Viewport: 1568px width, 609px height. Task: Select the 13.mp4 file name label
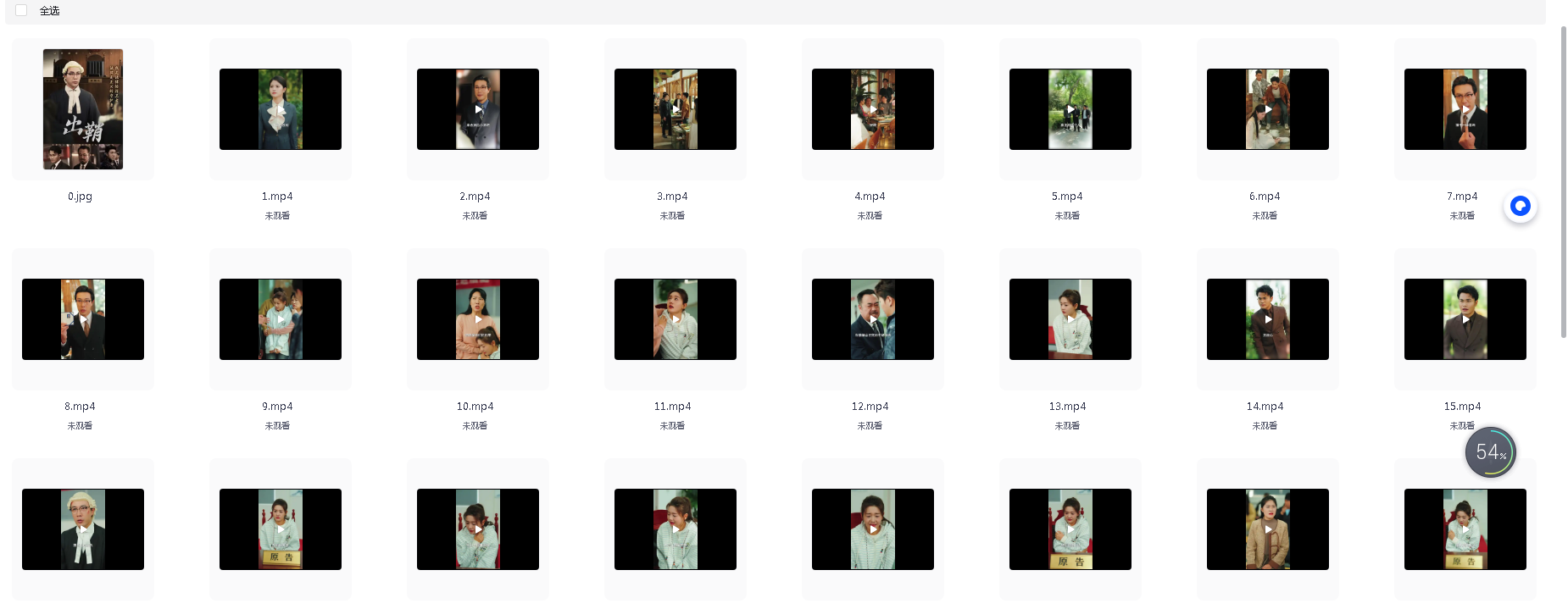(1067, 407)
